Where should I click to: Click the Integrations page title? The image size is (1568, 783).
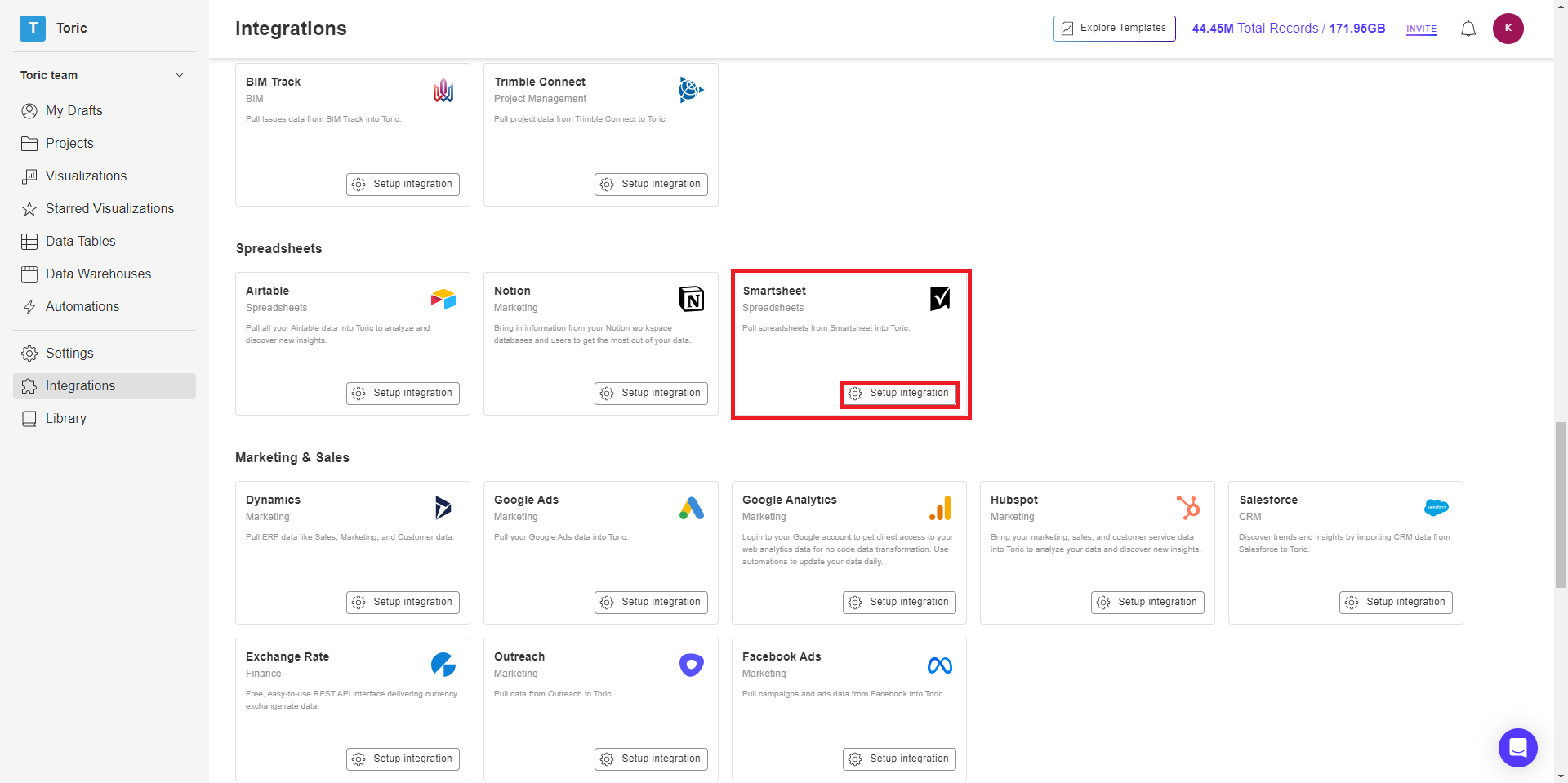coord(291,29)
